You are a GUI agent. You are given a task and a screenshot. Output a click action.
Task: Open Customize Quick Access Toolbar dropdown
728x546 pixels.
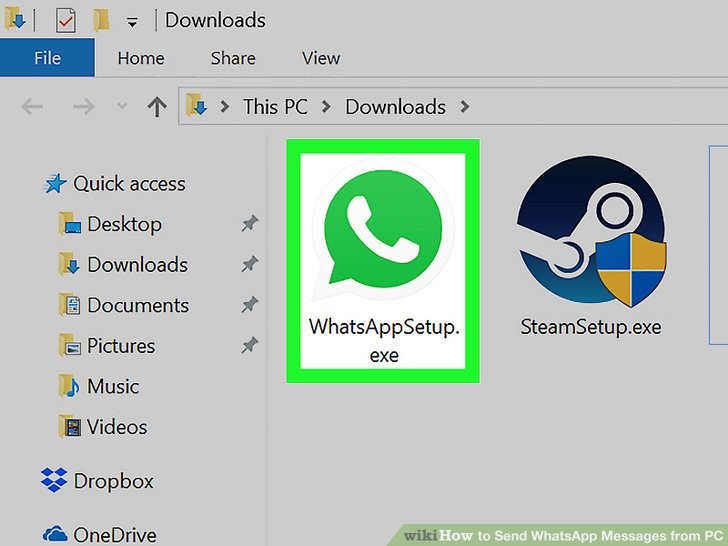(132, 22)
